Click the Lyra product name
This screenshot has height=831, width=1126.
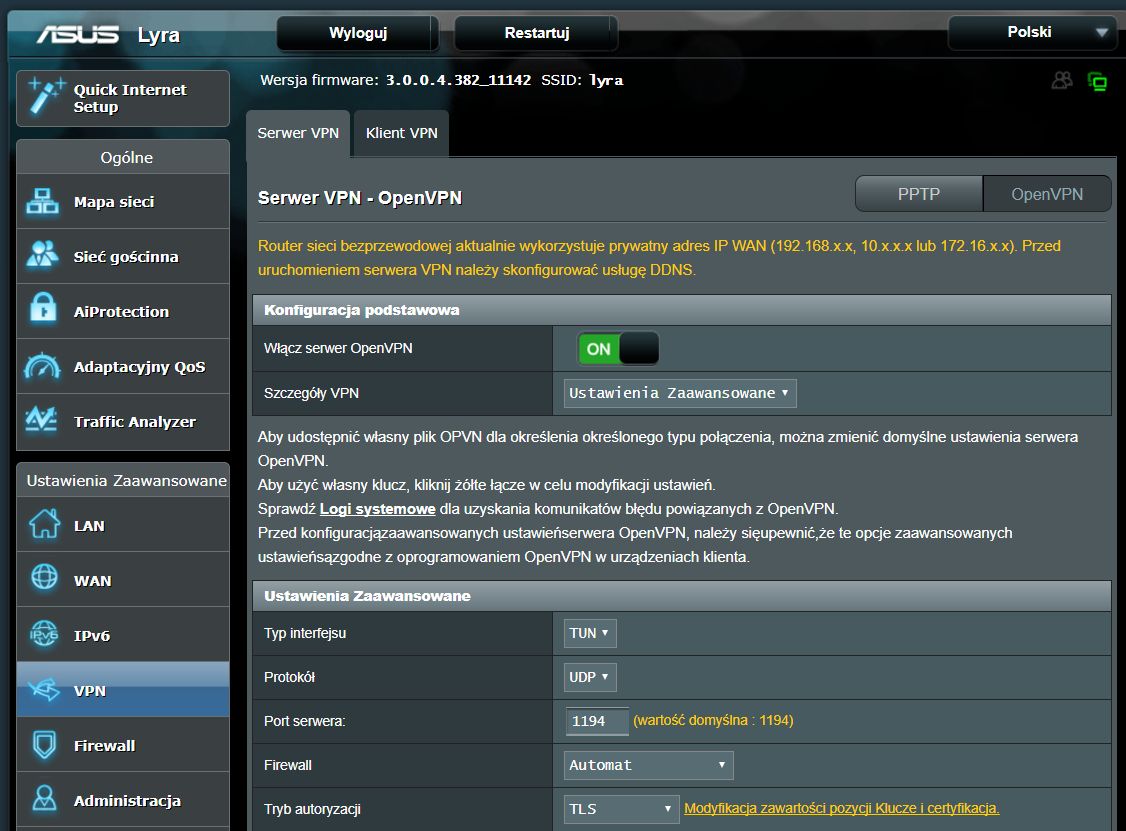(x=159, y=35)
